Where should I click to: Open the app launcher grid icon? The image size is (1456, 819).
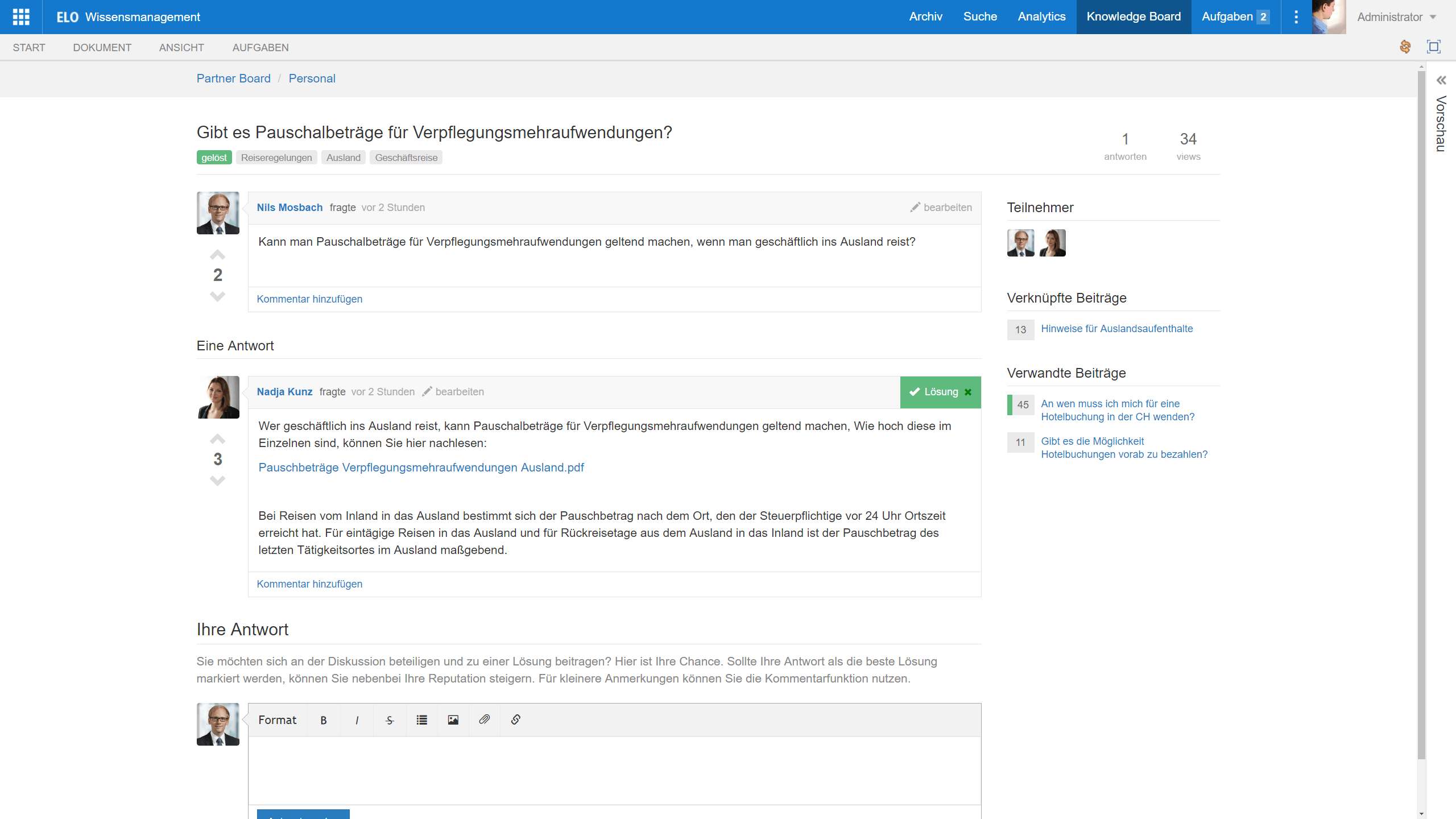21,17
